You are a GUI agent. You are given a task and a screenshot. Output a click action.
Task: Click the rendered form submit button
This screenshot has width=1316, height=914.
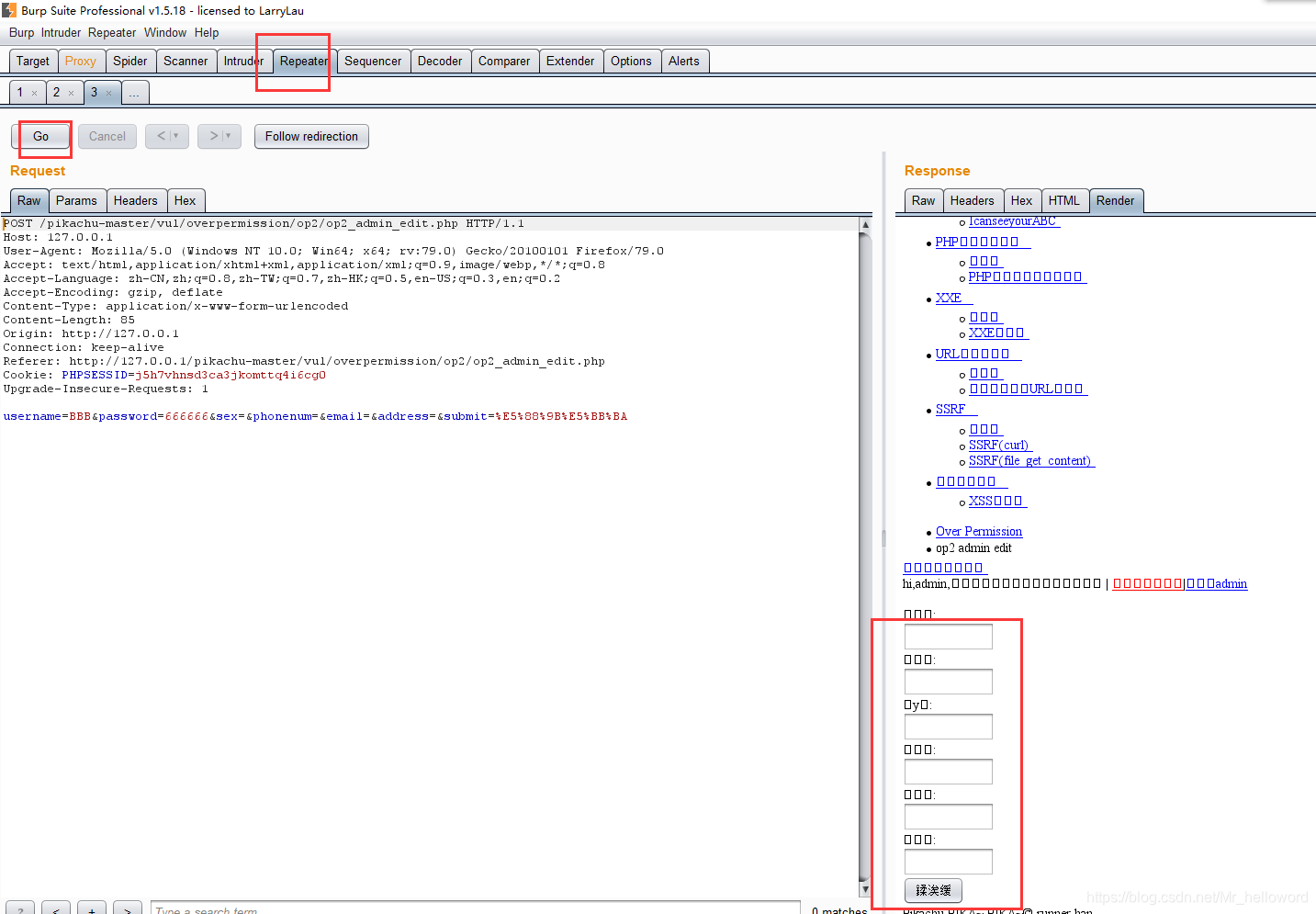tap(933, 890)
